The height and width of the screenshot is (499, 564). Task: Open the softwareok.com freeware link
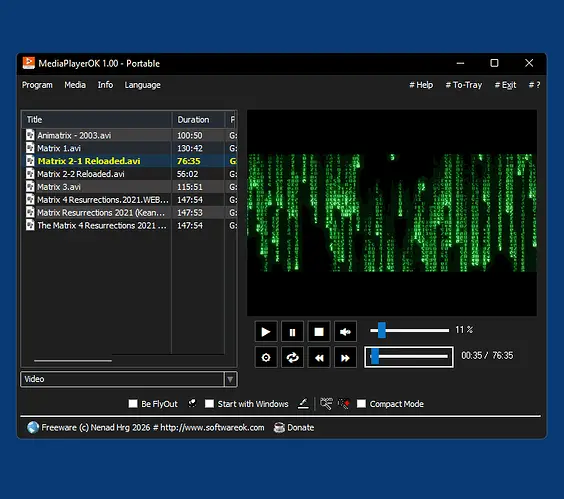(x=153, y=427)
